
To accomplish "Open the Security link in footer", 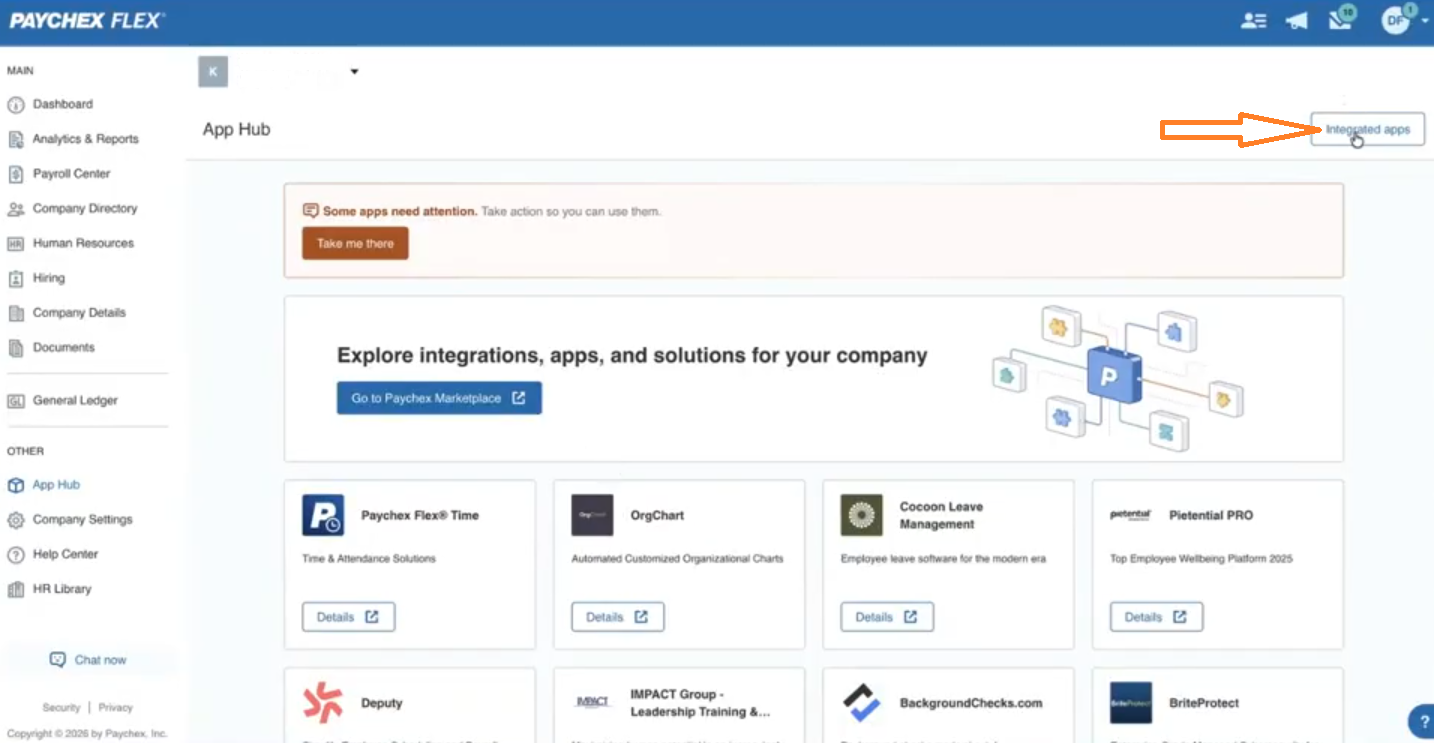I will click(x=61, y=708).
